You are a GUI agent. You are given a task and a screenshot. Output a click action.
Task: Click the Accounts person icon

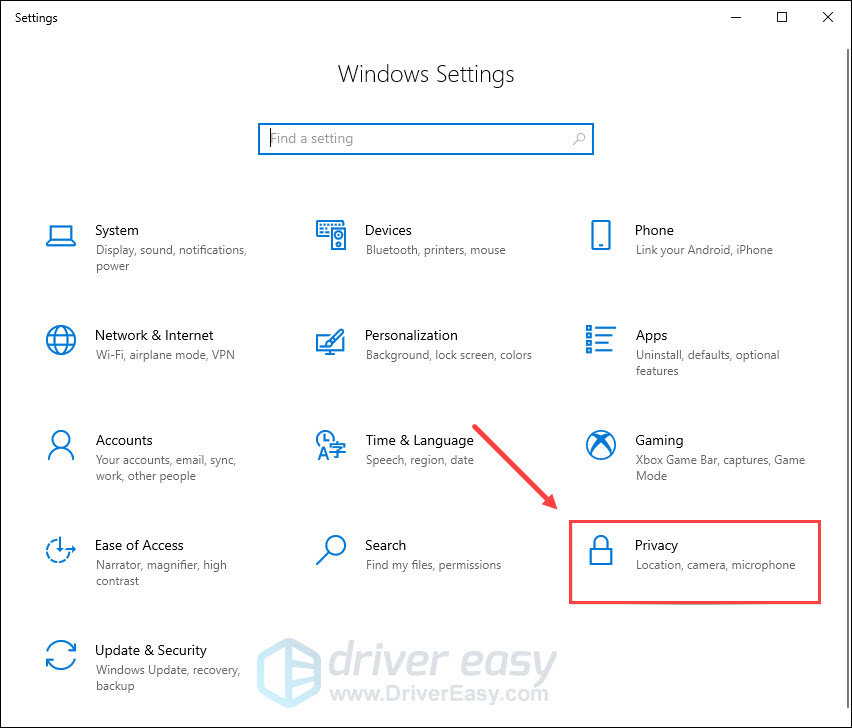pyautogui.click(x=61, y=445)
